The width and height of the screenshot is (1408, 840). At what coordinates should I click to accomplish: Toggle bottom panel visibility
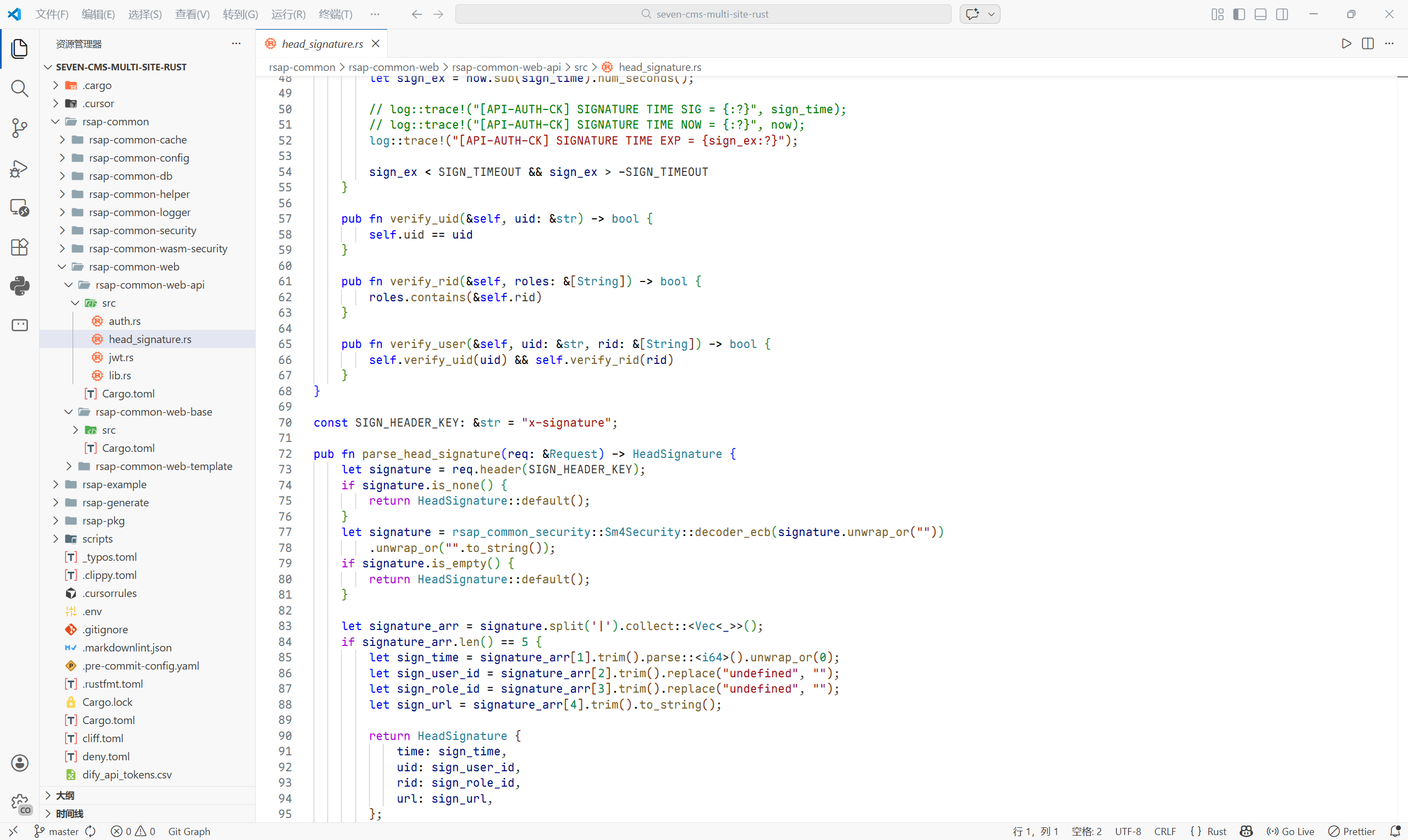(x=1260, y=14)
